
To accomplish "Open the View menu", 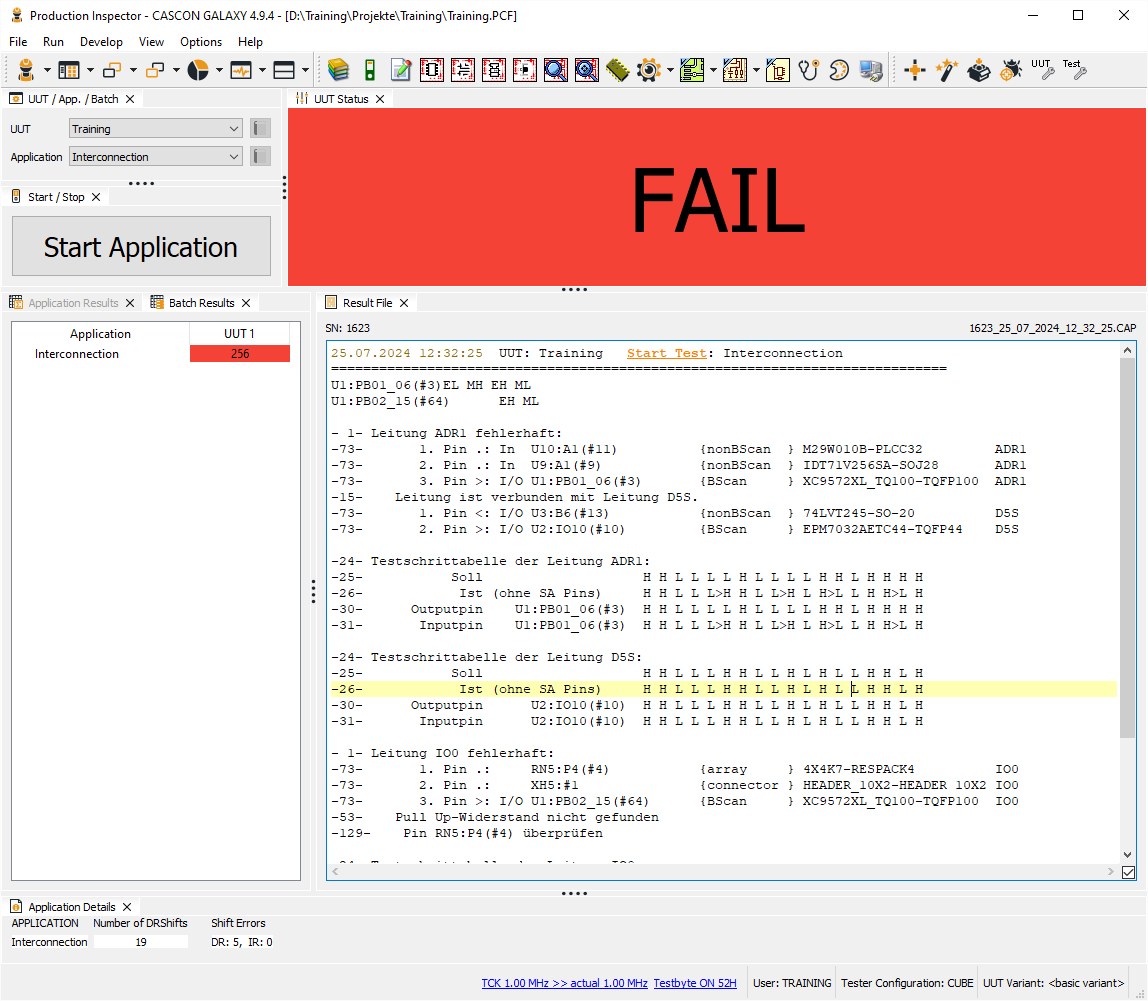I will (x=151, y=42).
